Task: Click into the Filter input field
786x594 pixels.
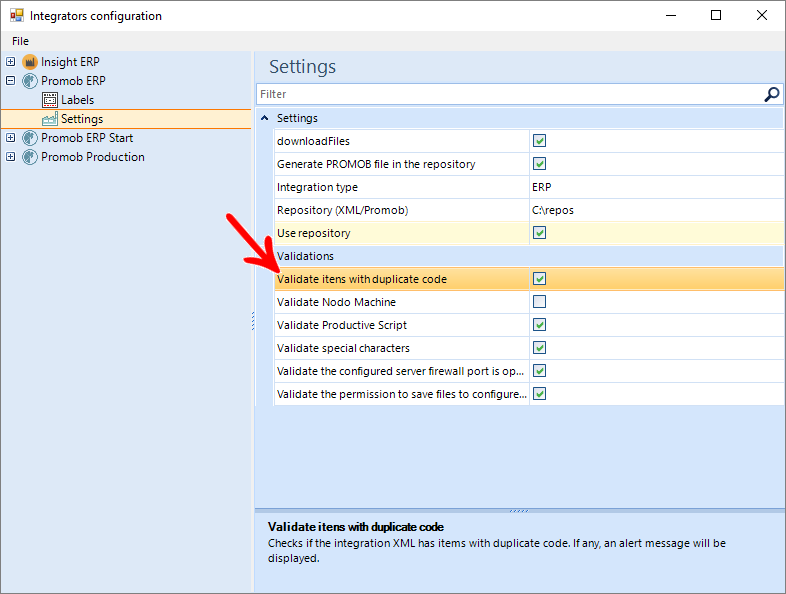Action: click(x=509, y=94)
